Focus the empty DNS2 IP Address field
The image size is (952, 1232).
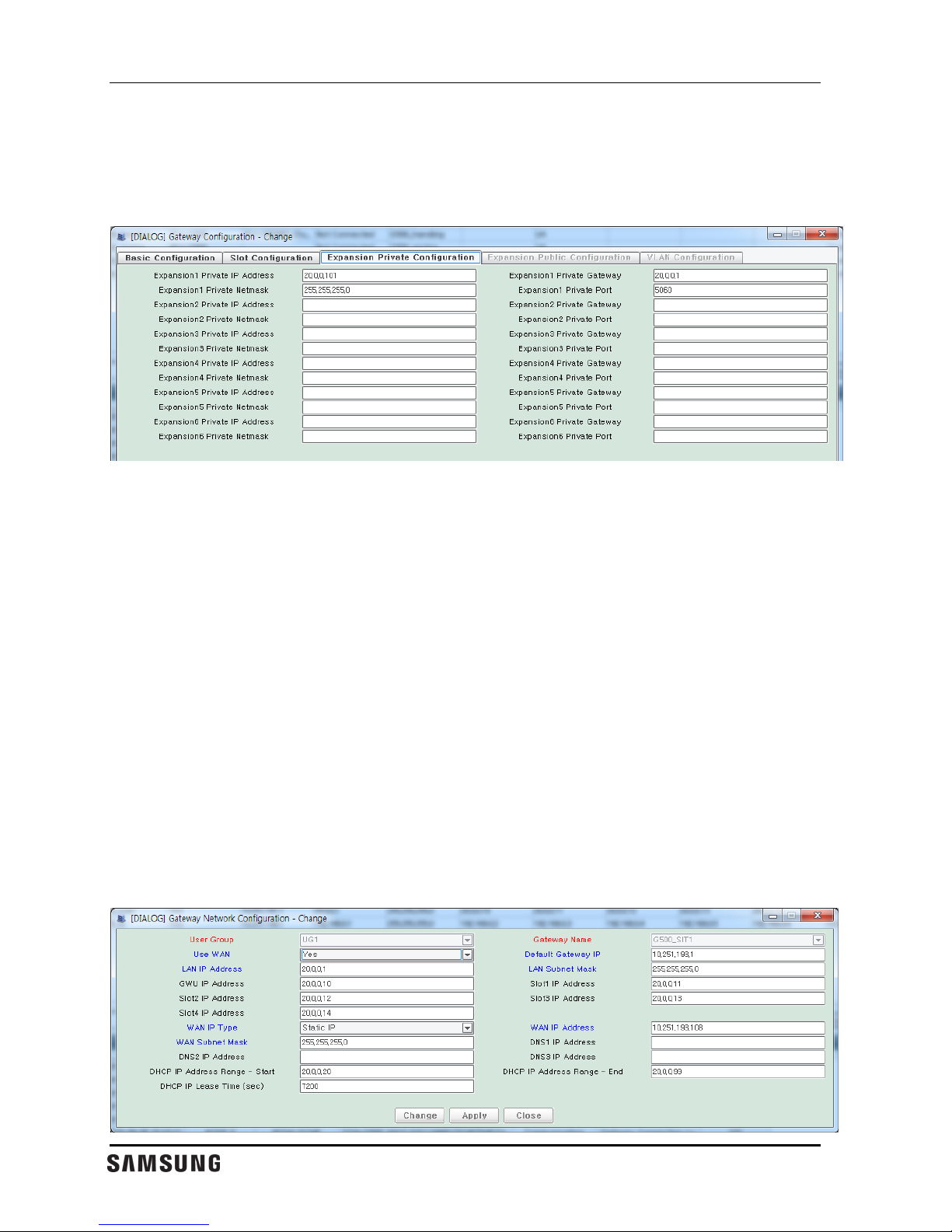pyautogui.click(x=387, y=1057)
